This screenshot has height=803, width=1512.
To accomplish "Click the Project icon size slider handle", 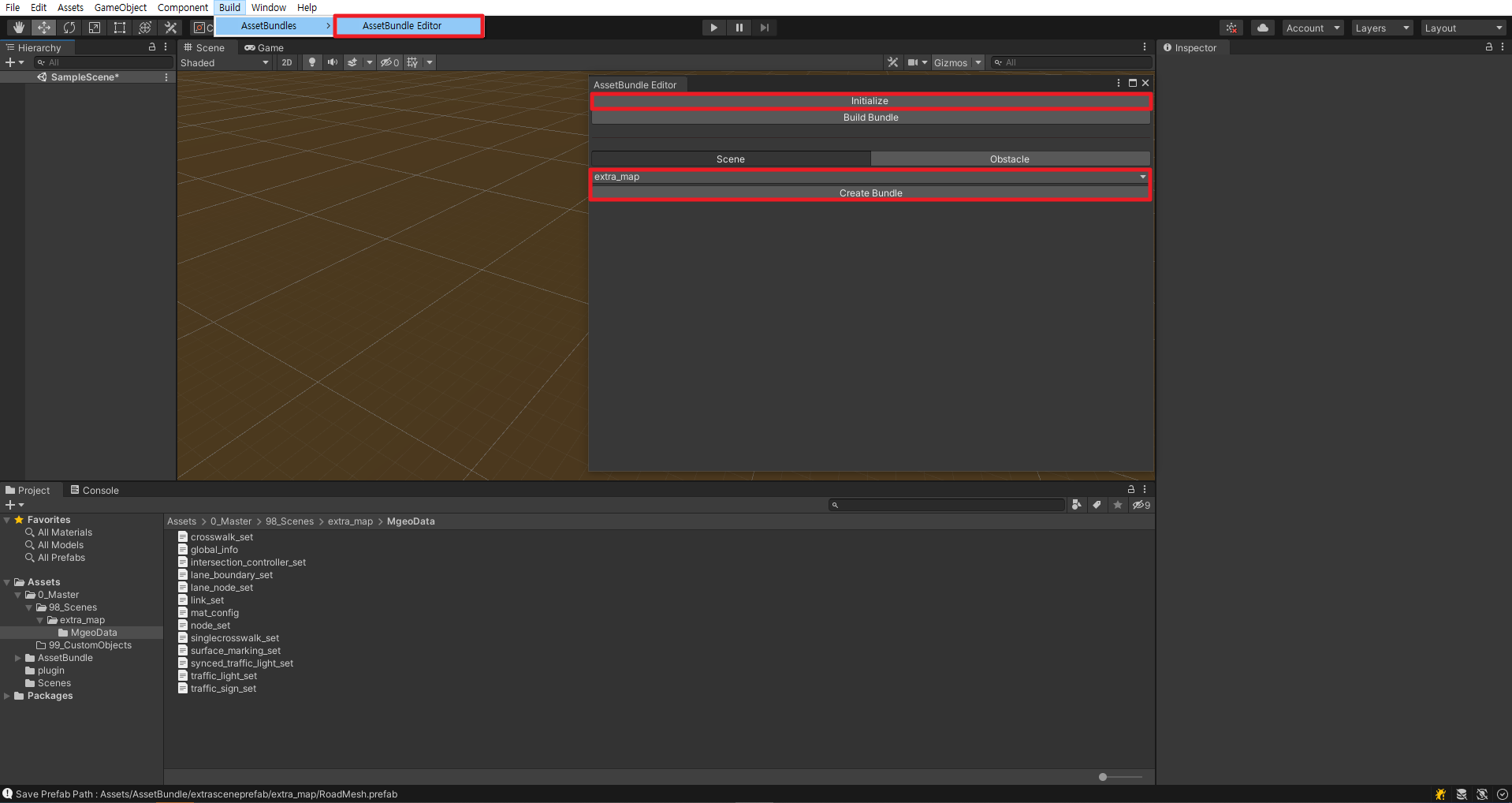I will [x=1103, y=777].
